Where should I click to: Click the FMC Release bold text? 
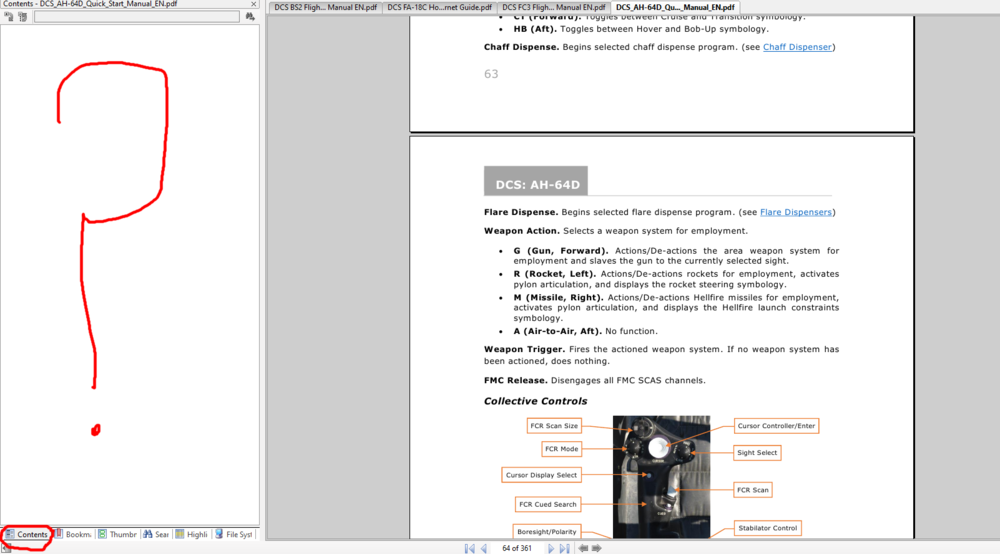pyautogui.click(x=515, y=381)
